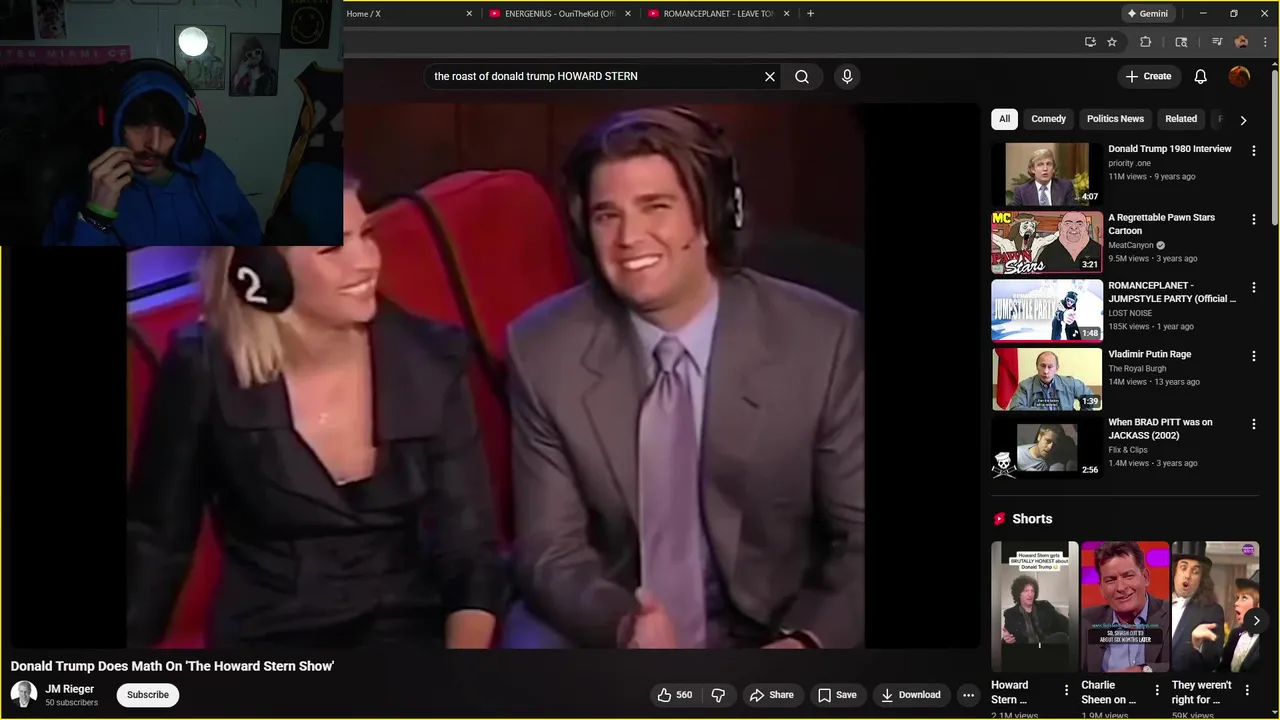Select the Related filter chip
Screen dimensions: 1280x720
coord(1180,119)
